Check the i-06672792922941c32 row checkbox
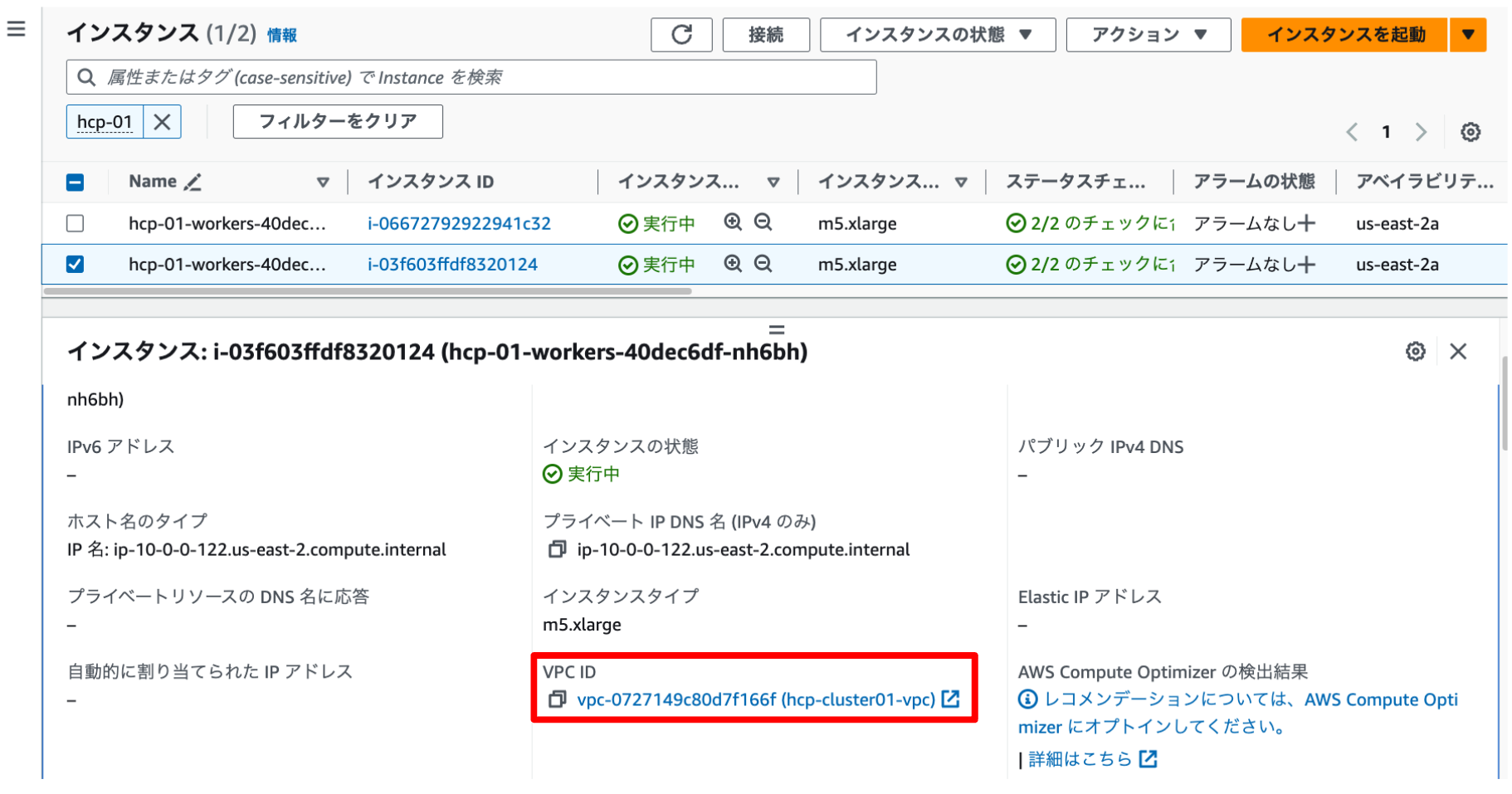This screenshot has width=1512, height=794. [x=75, y=223]
